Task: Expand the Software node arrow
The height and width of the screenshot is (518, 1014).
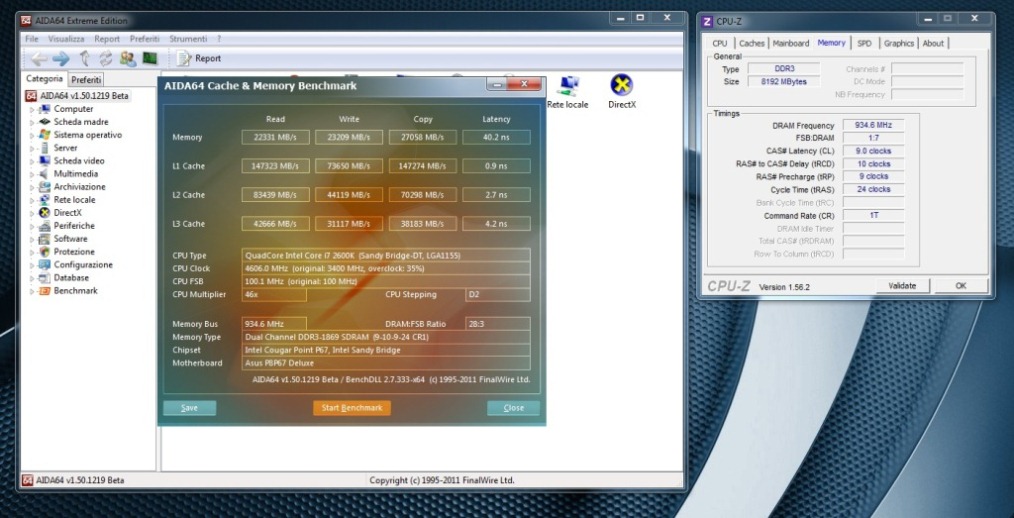Action: click(x=32, y=239)
